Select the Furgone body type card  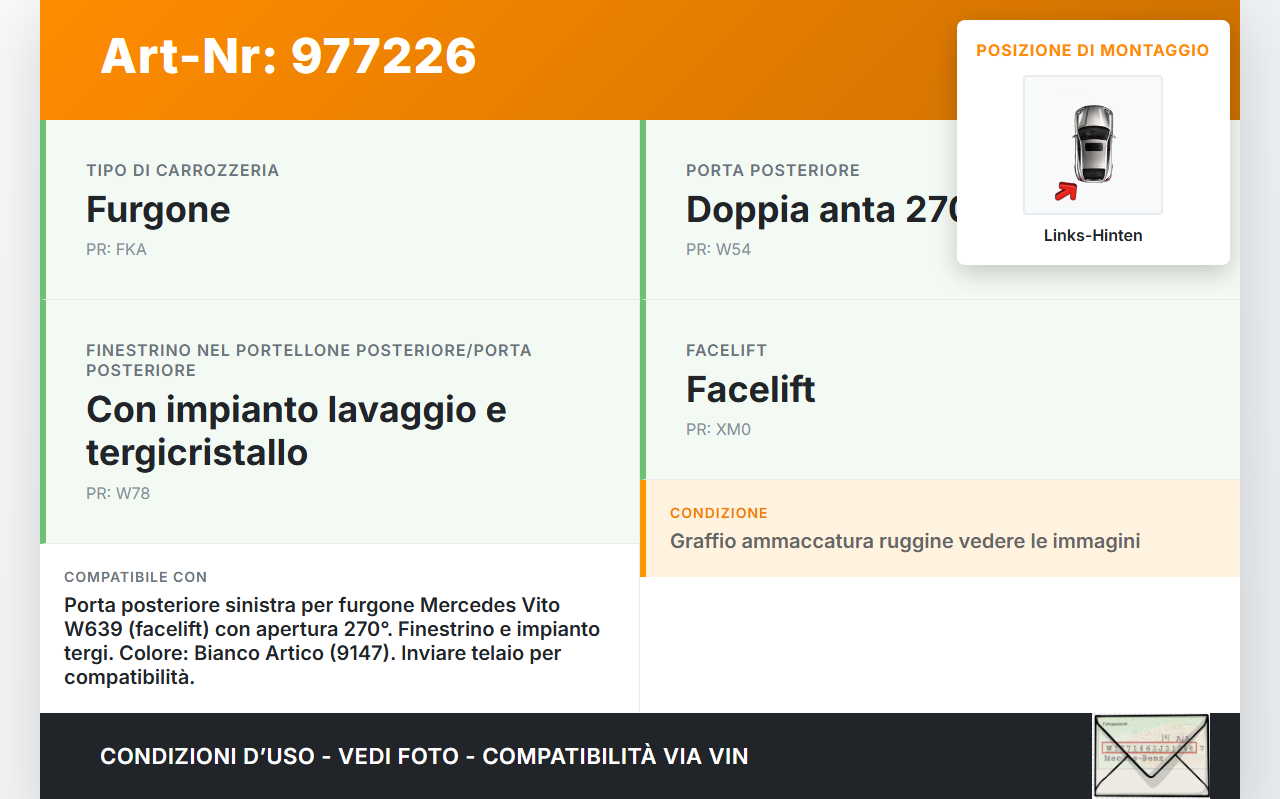[x=340, y=210]
